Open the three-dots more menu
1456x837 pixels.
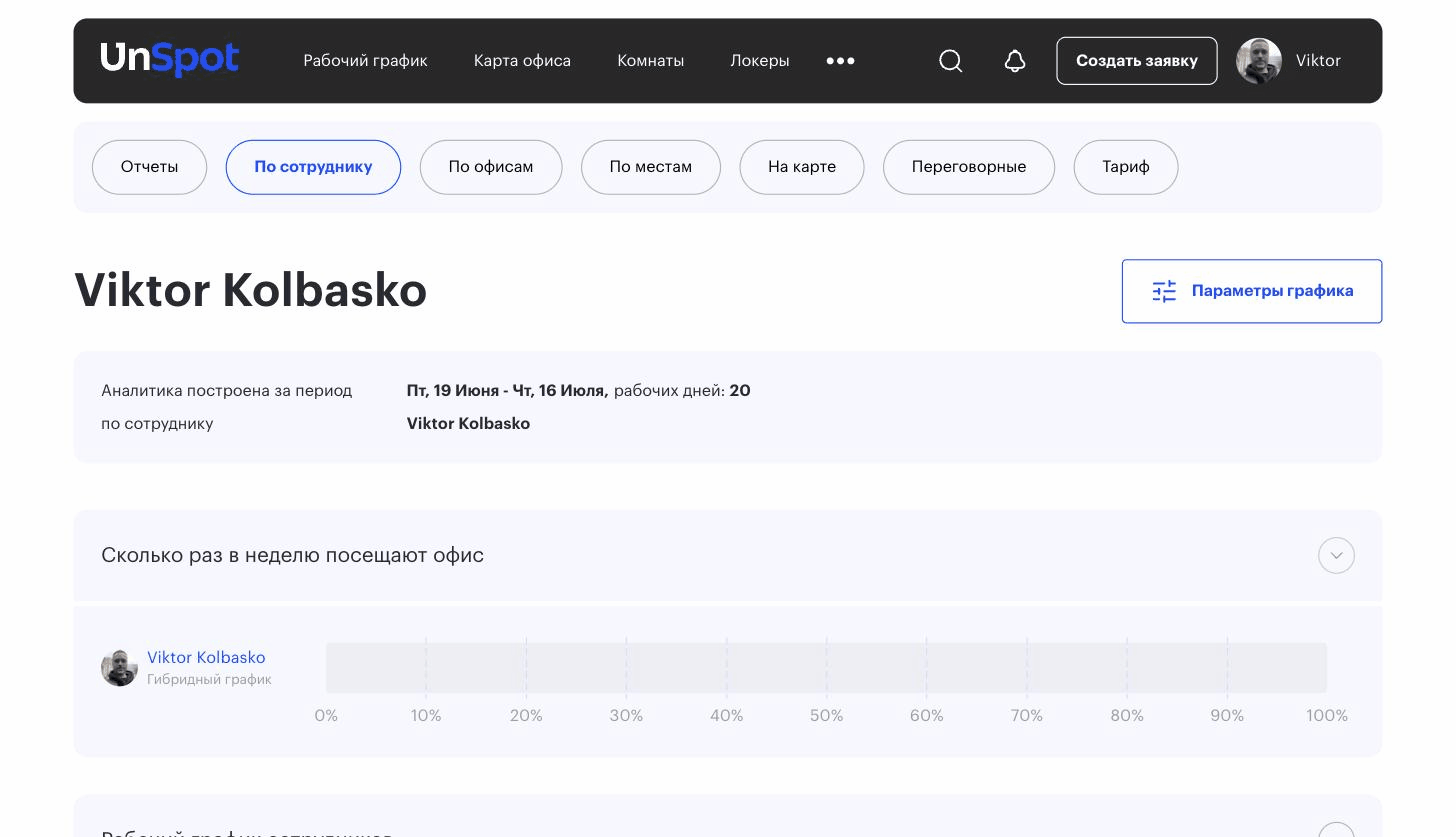pyautogui.click(x=841, y=61)
